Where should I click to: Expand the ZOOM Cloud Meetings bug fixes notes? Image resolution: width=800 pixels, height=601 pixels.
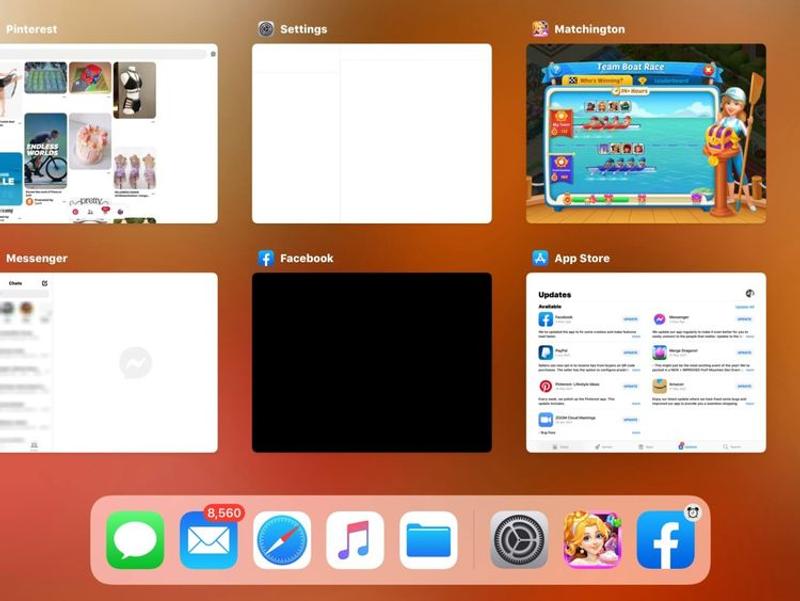(635, 432)
